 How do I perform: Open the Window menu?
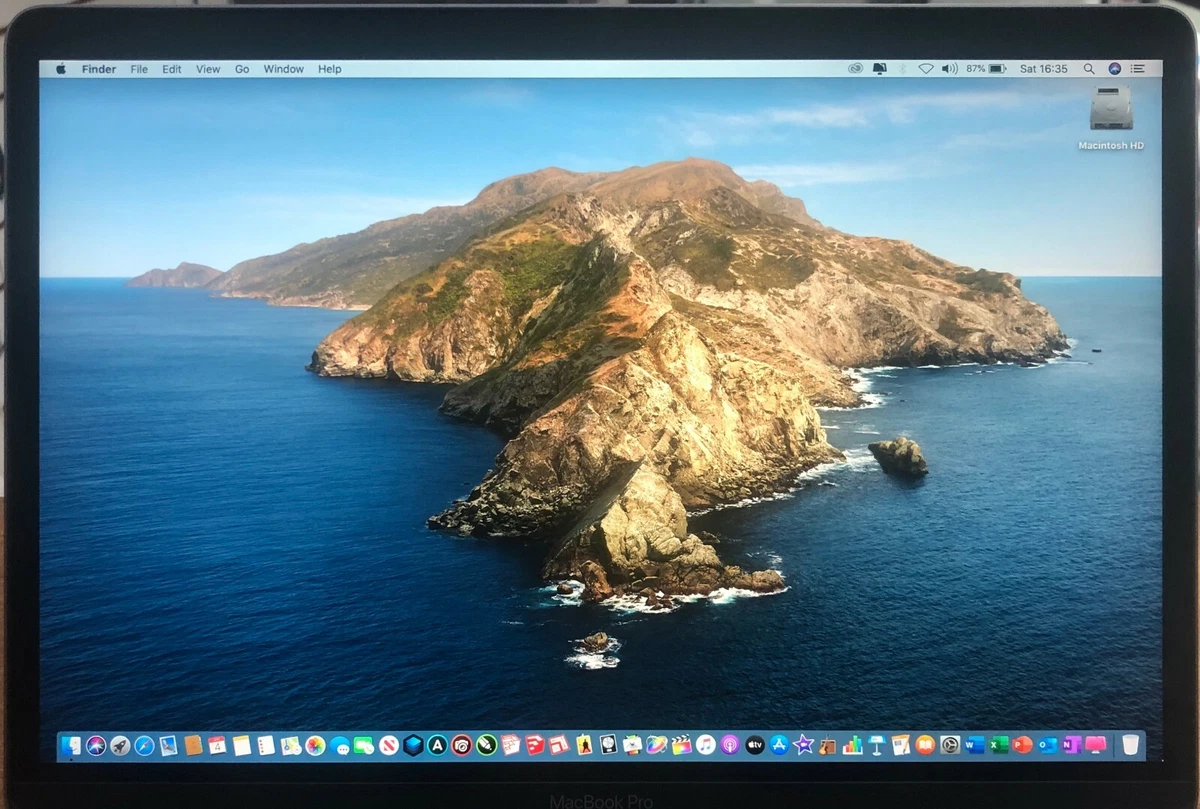tap(284, 69)
